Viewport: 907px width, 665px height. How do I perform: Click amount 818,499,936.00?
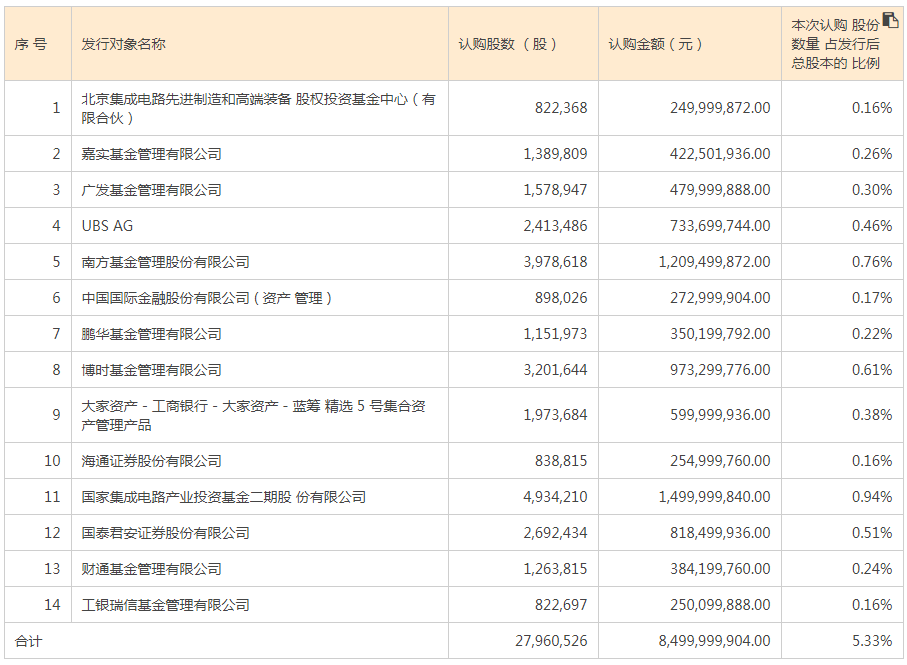[x=720, y=533]
